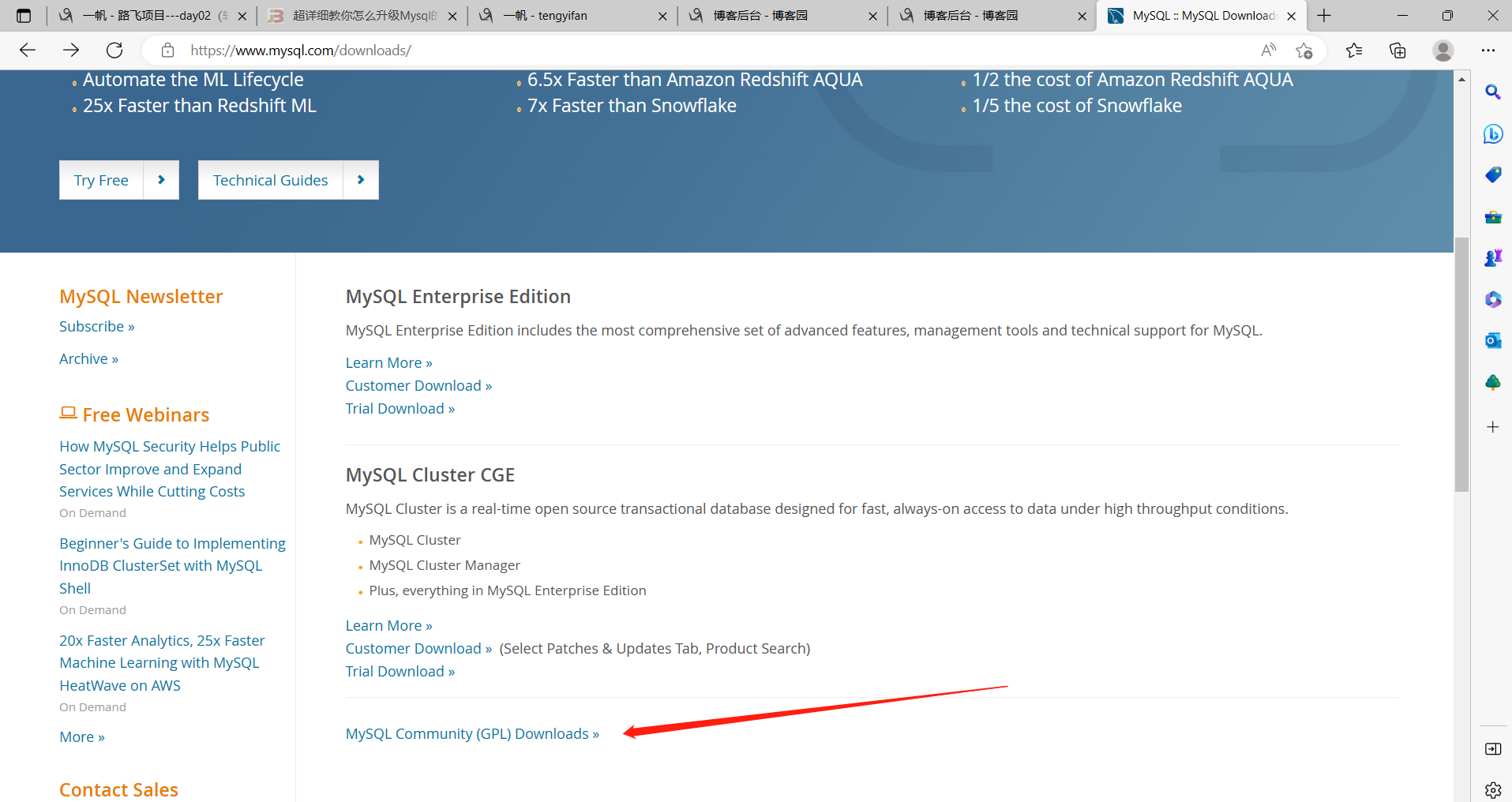
Task: Open the tab actions menu icon
Action: (24, 15)
